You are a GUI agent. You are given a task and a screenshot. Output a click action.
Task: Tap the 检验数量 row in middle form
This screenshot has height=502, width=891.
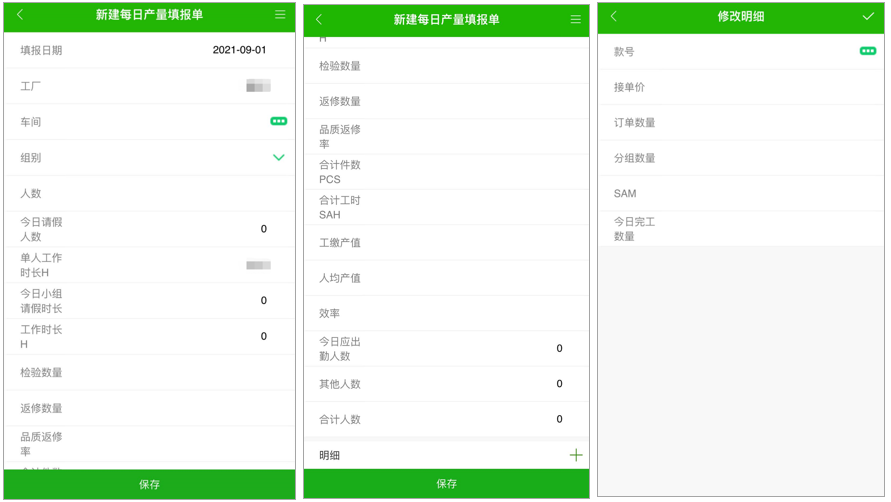[446, 66]
